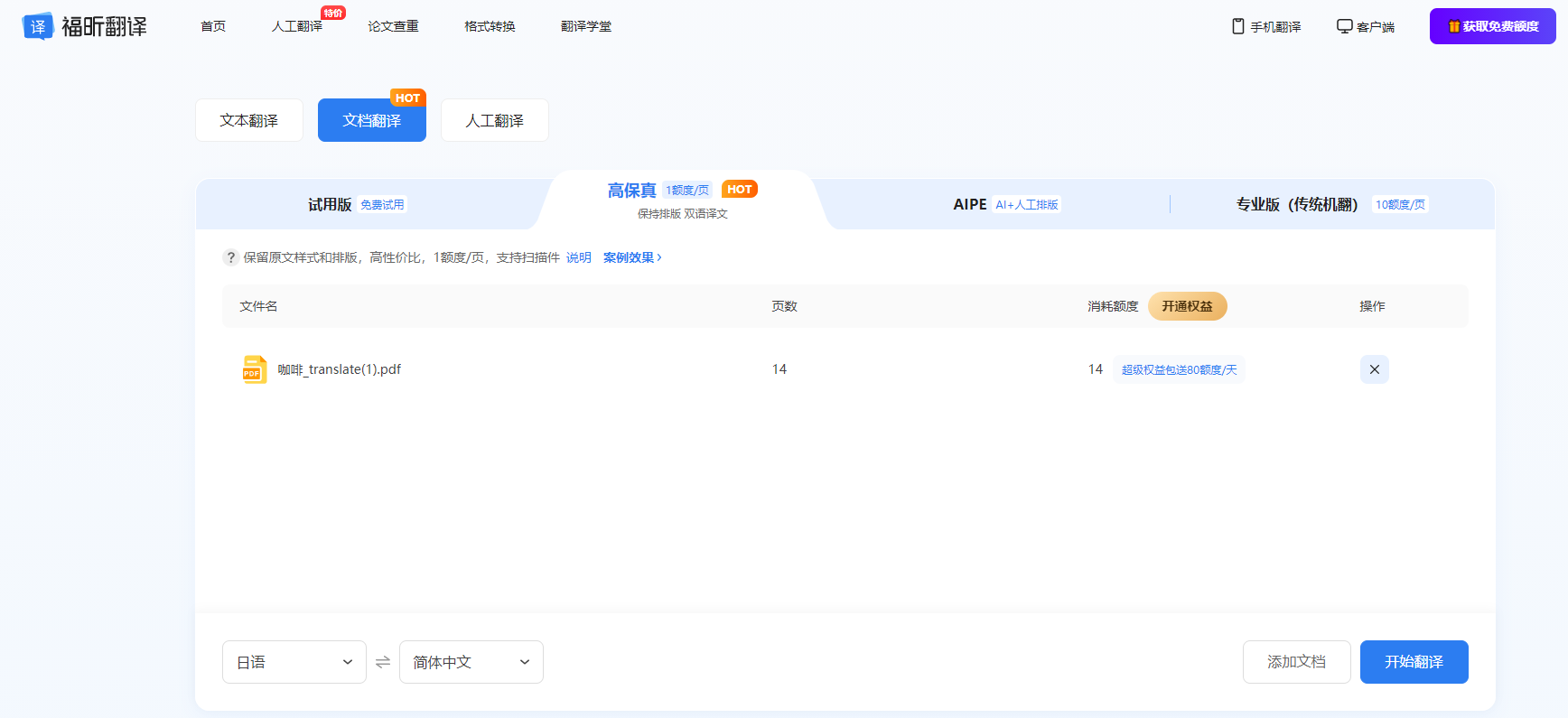Click the 页数 column header
This screenshot has width=1568, height=718.
coord(784,306)
